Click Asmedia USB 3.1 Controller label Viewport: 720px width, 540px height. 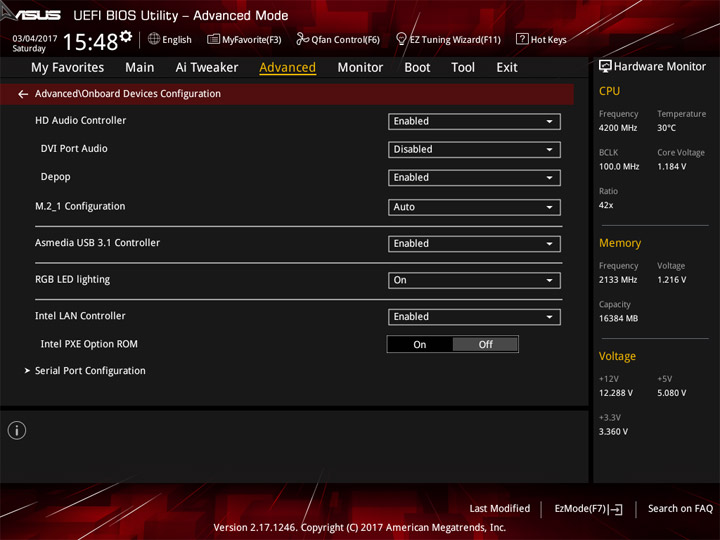pos(97,242)
